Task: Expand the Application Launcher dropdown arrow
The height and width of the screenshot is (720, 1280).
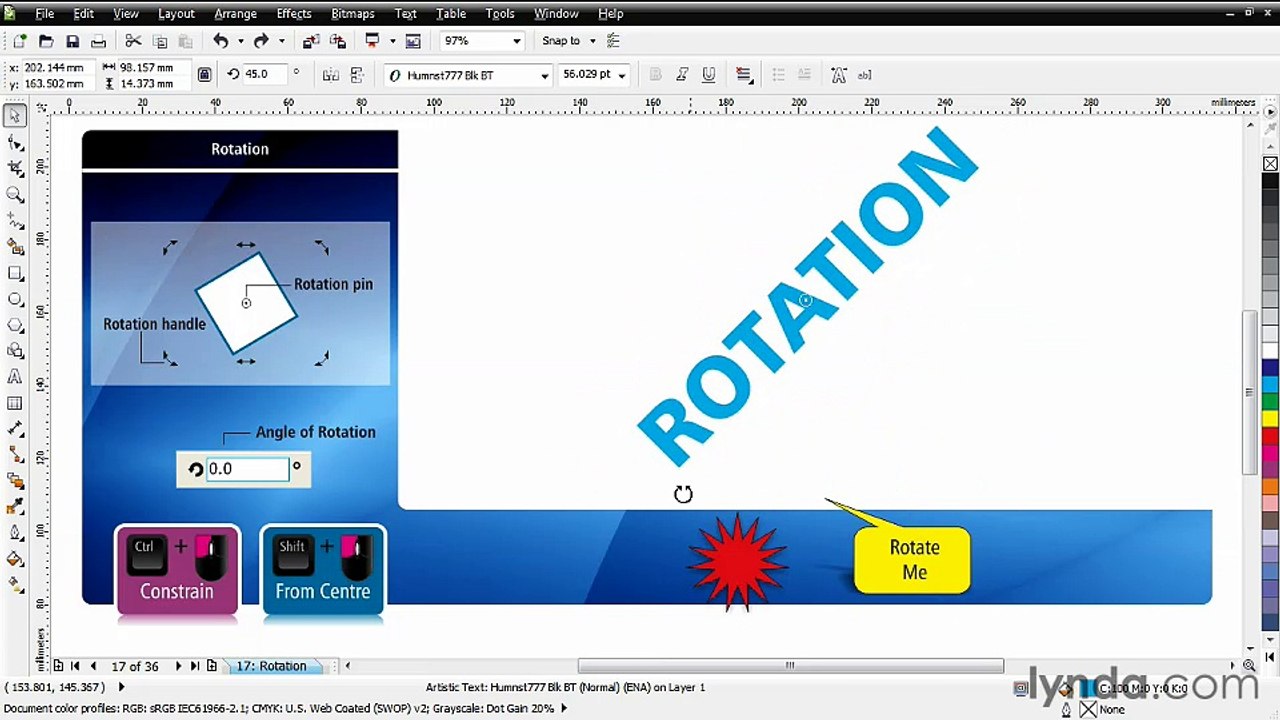Action: [x=392, y=41]
